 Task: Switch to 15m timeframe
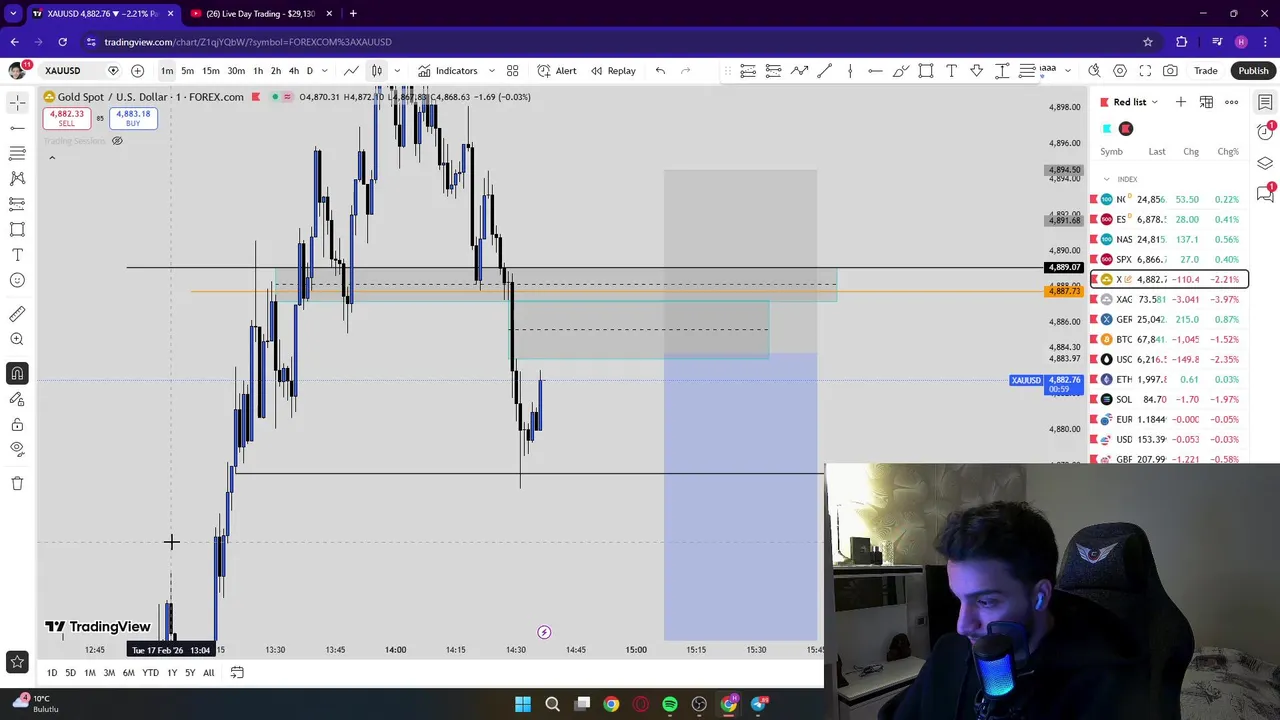[211, 70]
